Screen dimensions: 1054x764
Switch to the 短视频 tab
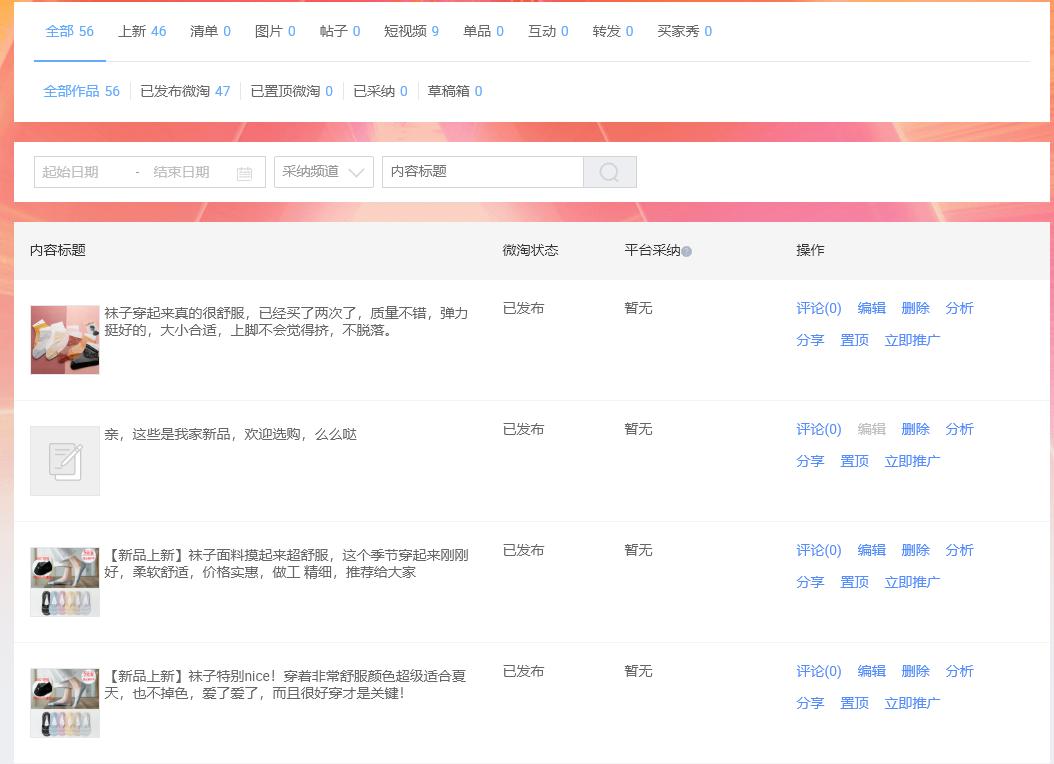[404, 31]
